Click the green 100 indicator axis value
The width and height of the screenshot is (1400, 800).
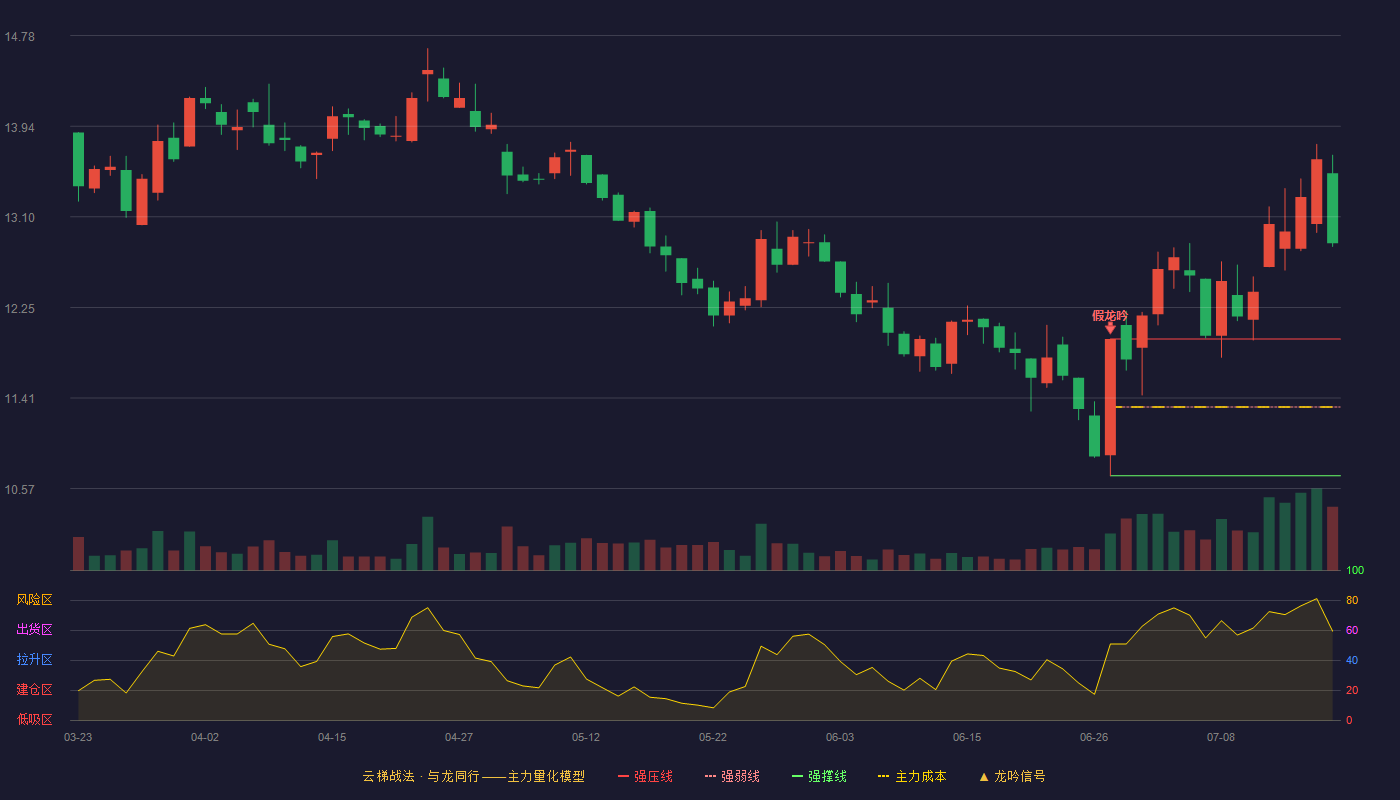[1355, 571]
